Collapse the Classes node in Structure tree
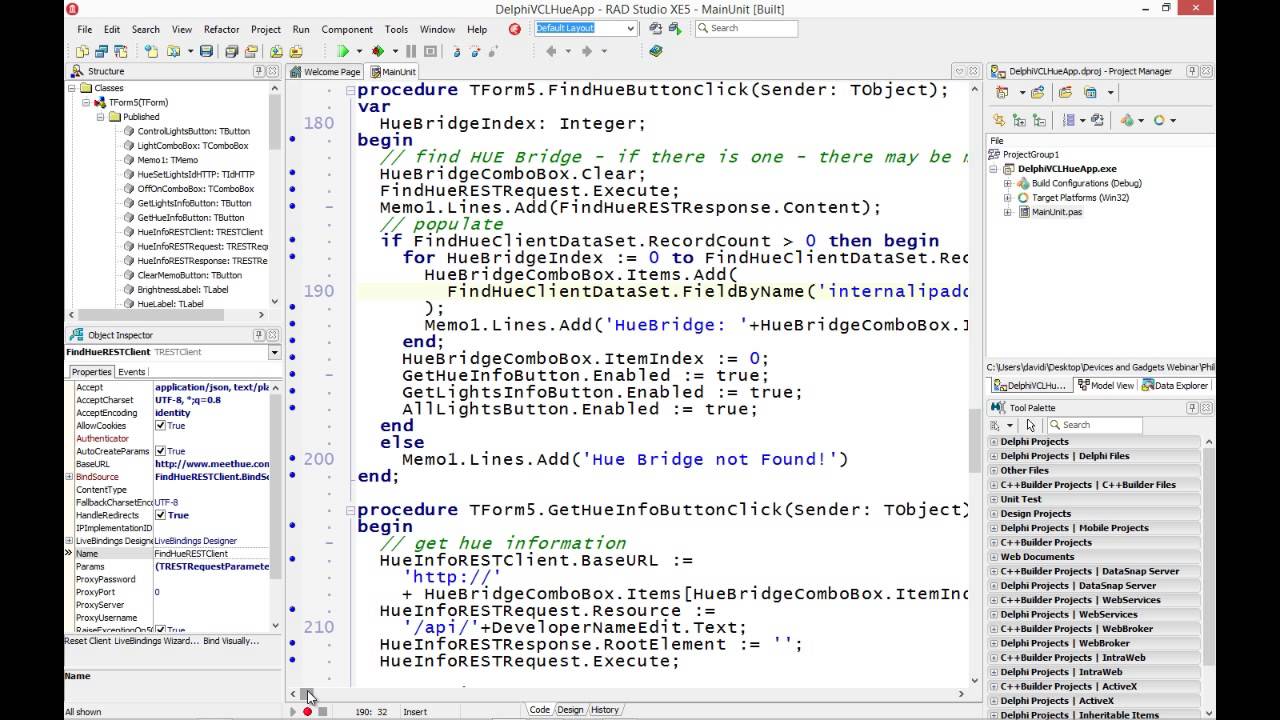This screenshot has height=720, width=1280. [x=73, y=88]
